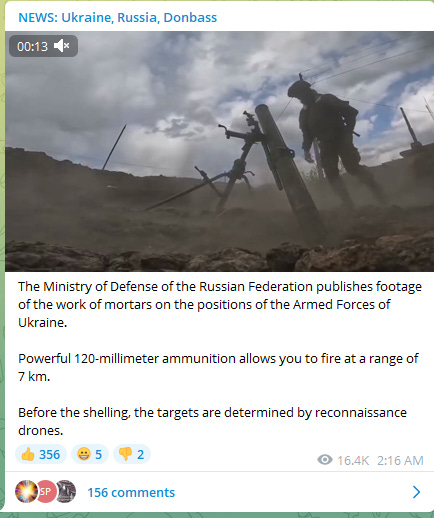
Task: Expand comments with the right chevron arrow
Action: (x=416, y=492)
